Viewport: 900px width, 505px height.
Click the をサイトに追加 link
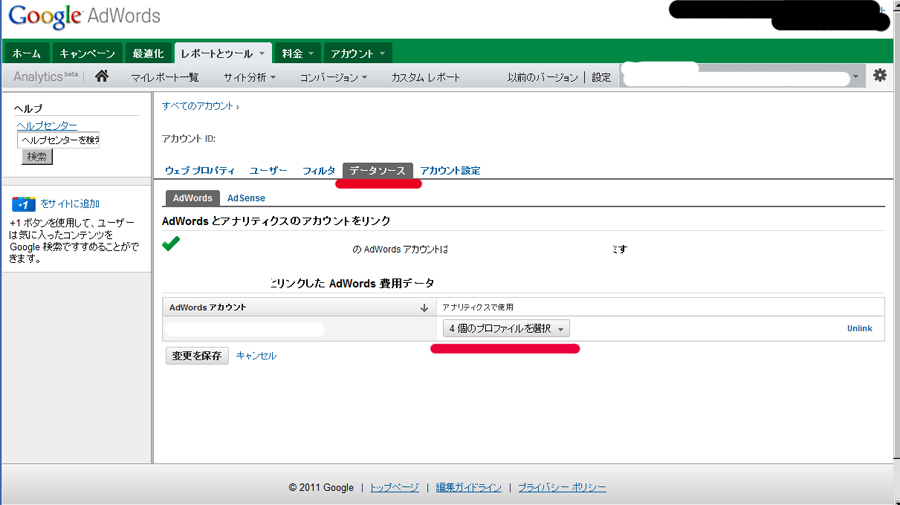tap(69, 204)
